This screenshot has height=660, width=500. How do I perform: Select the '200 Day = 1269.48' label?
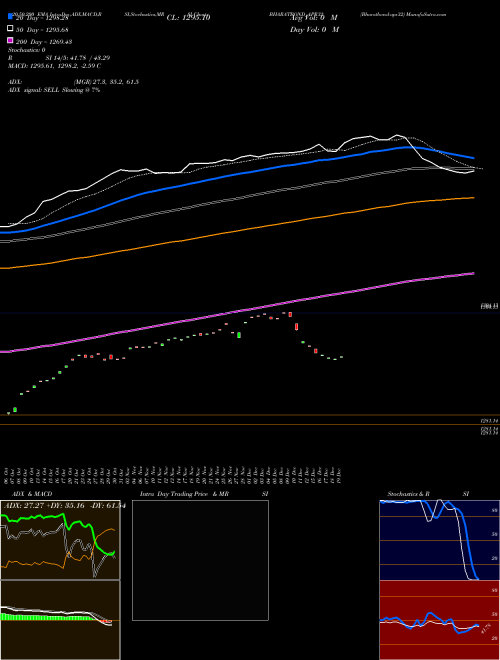44,42
